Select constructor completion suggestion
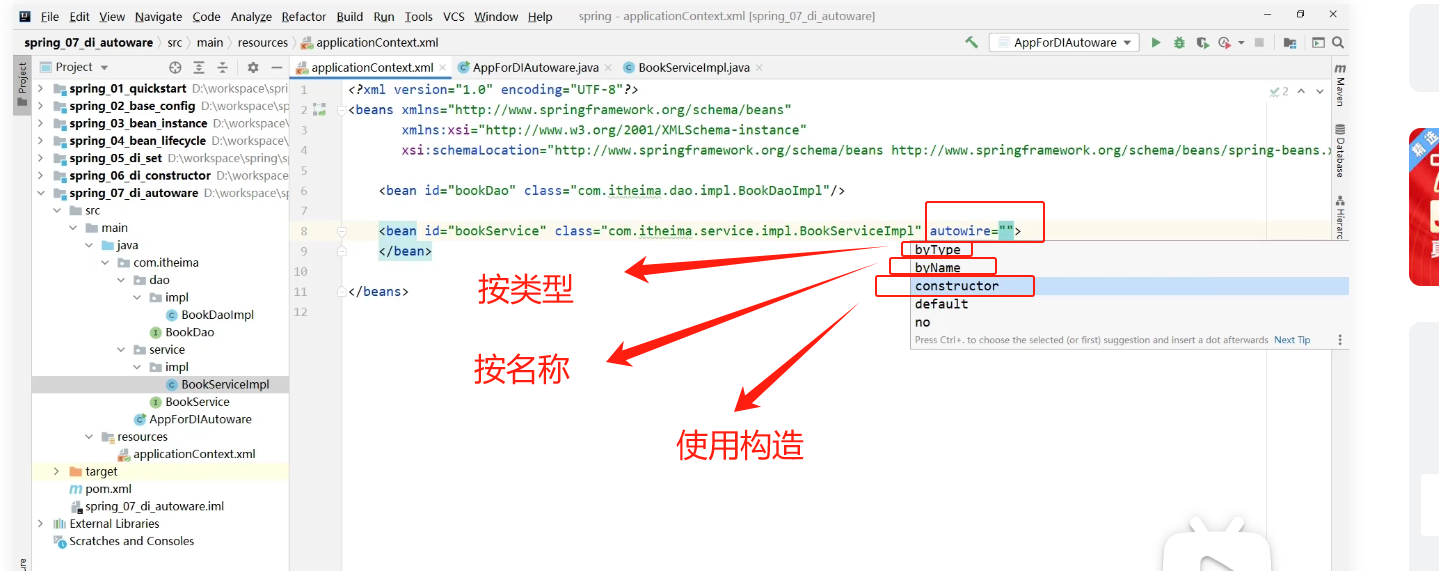1439x571 pixels. [1127, 286]
